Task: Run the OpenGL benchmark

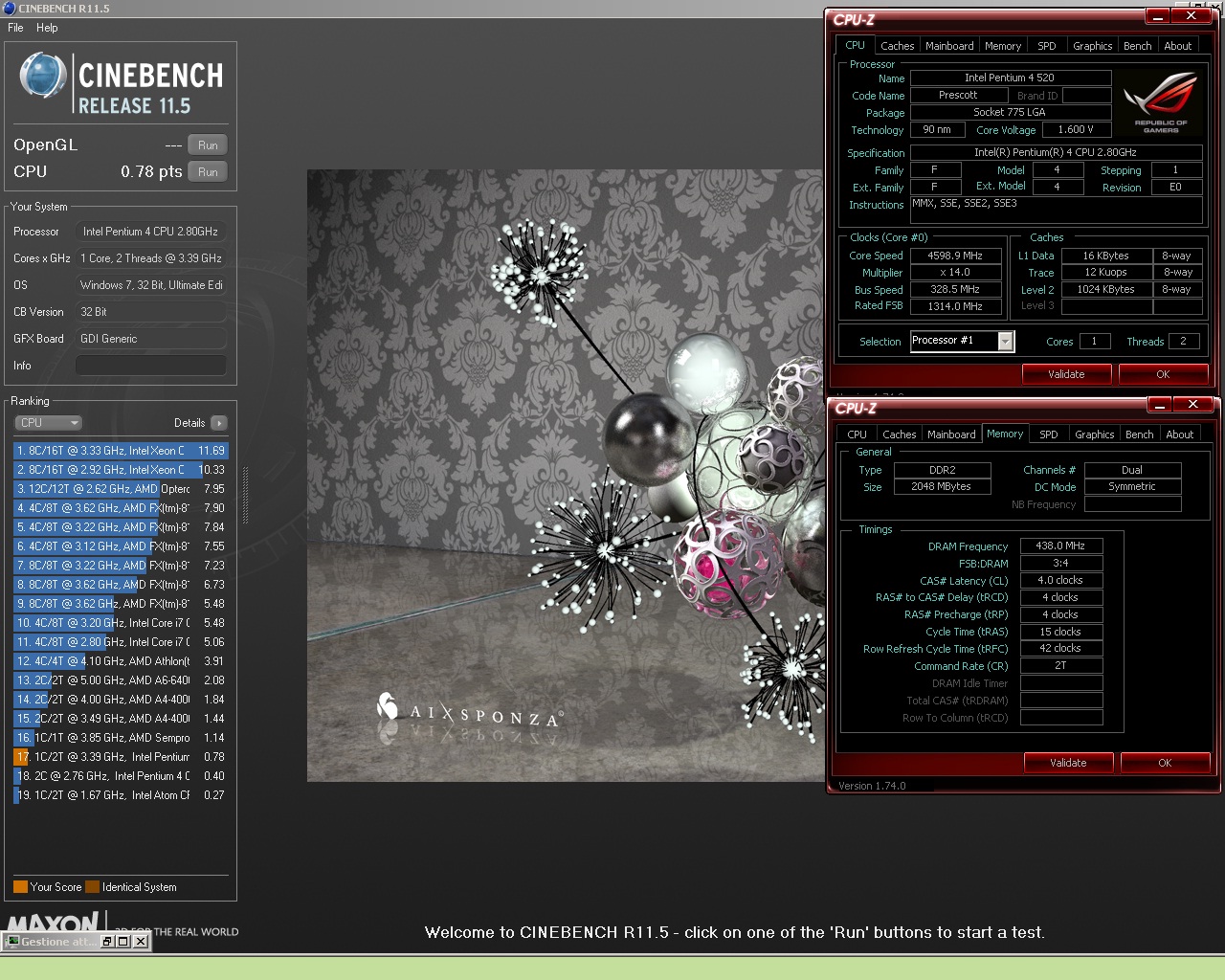Action: pos(208,145)
